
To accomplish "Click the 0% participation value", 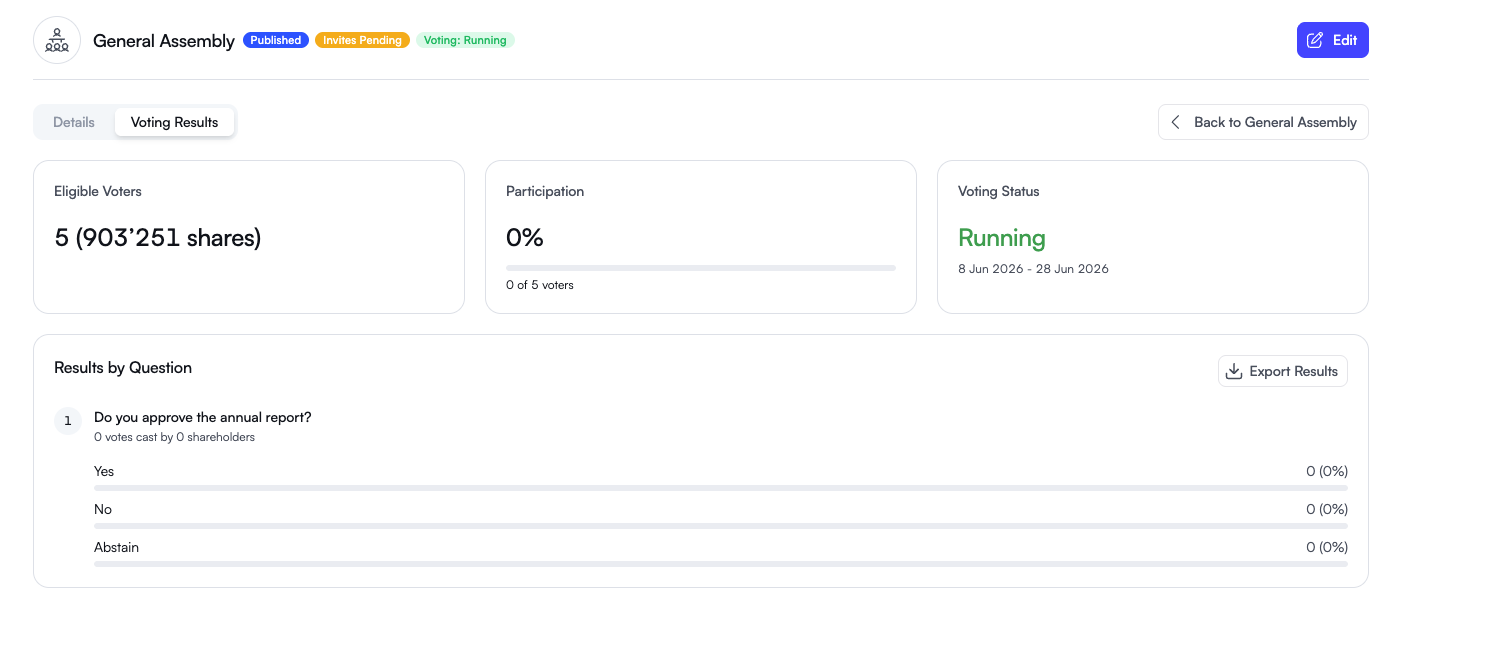I will click(x=525, y=238).
